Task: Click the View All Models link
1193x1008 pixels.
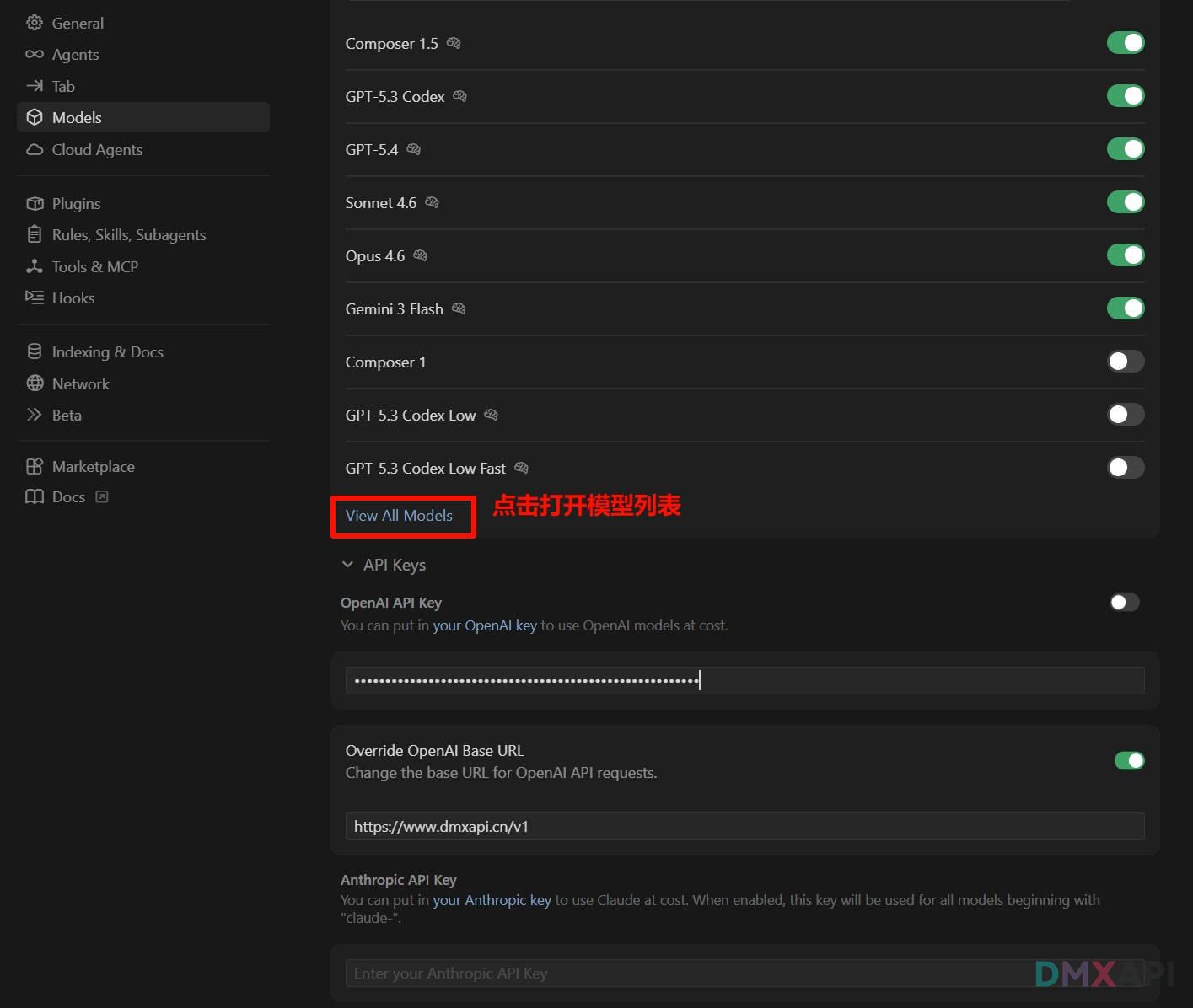Action: (x=399, y=515)
